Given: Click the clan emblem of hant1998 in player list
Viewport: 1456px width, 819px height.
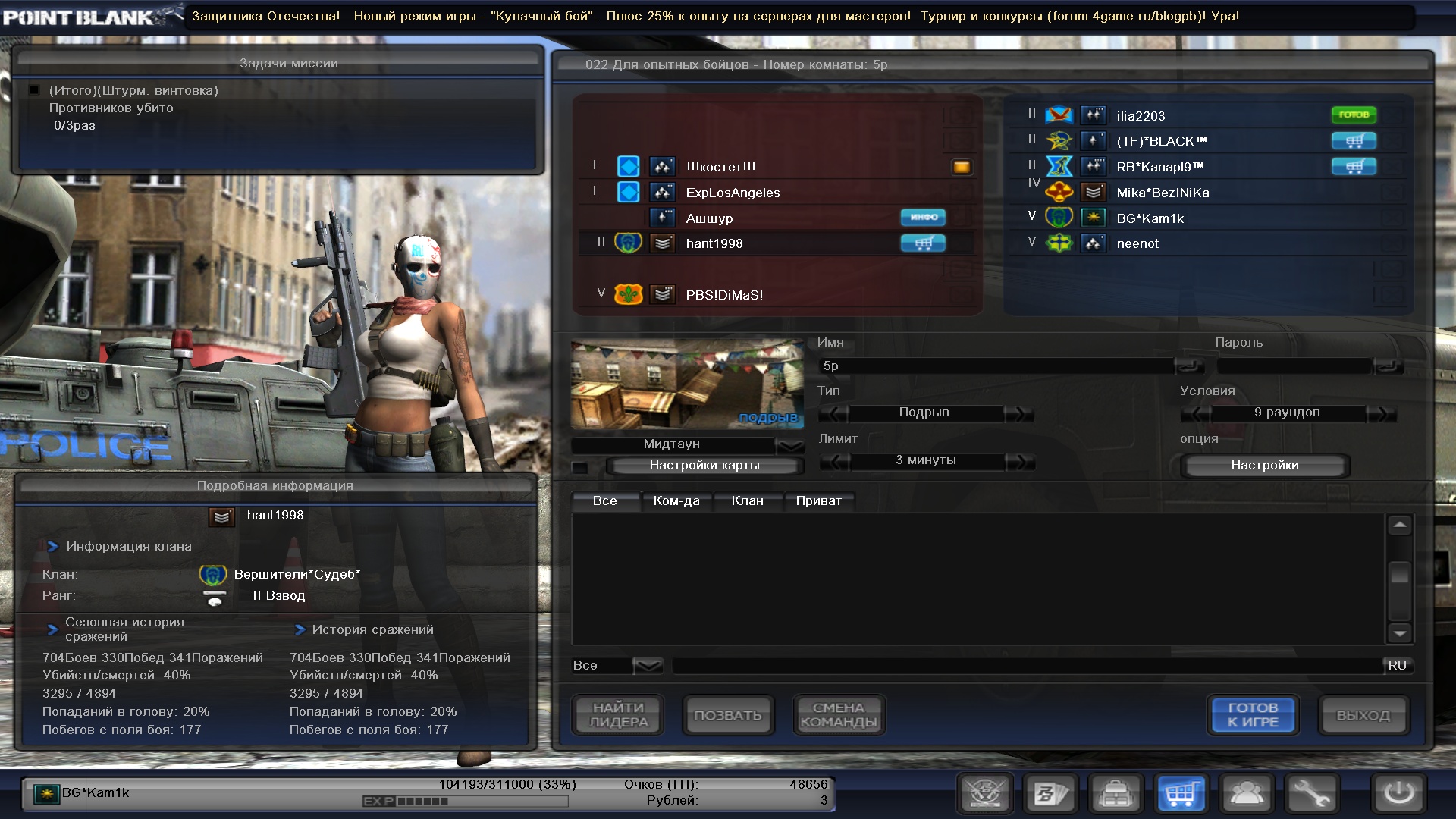Looking at the screenshot, I should (x=628, y=243).
